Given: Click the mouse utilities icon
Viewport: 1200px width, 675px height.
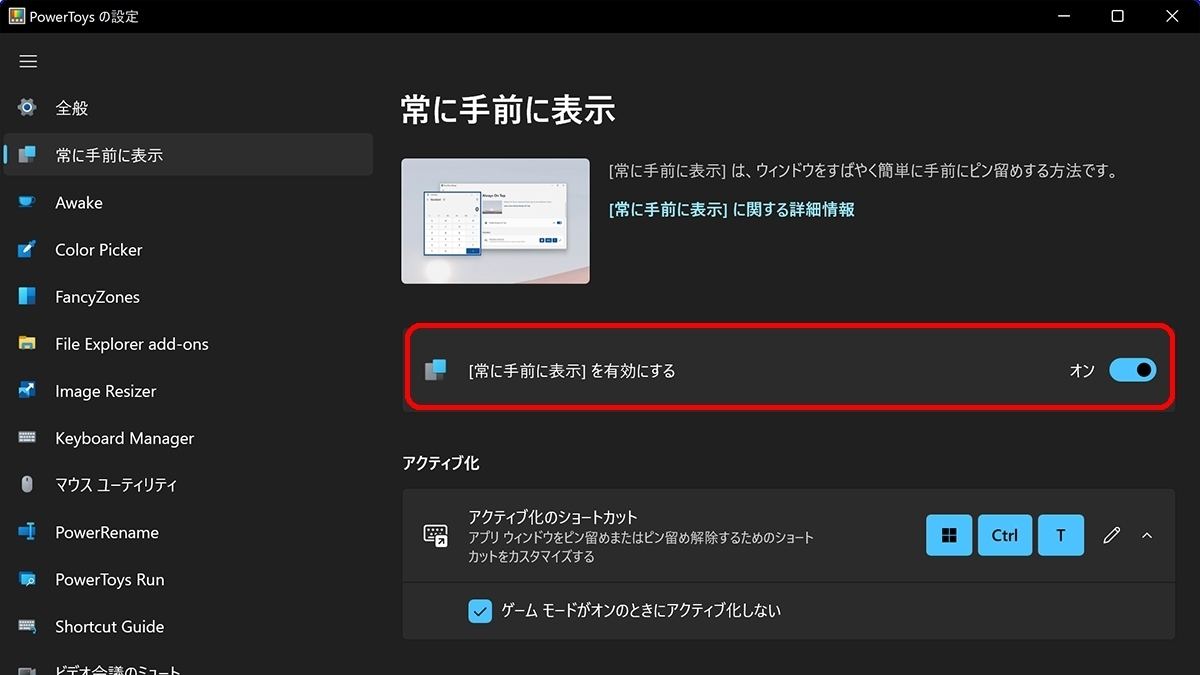Looking at the screenshot, I should click(27, 485).
